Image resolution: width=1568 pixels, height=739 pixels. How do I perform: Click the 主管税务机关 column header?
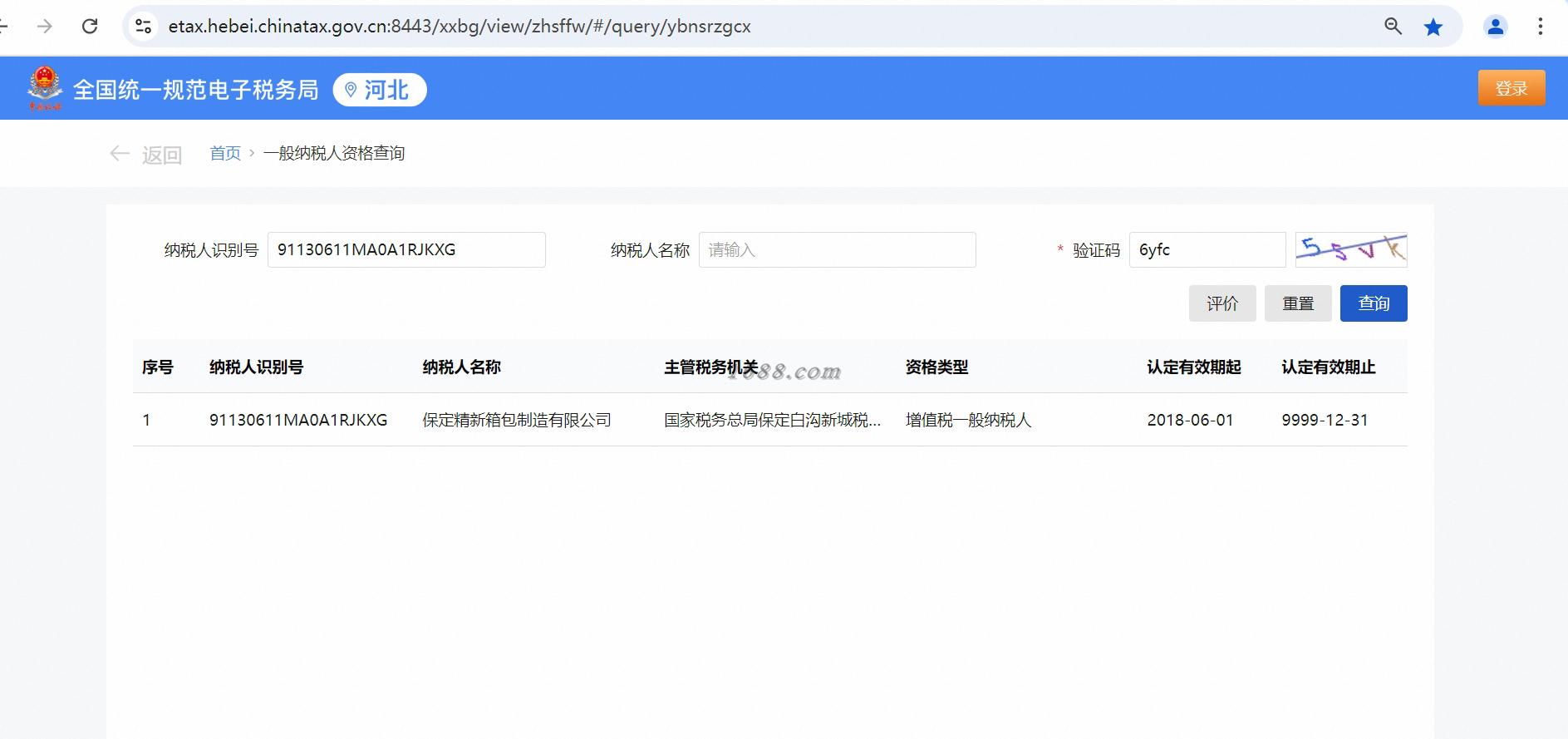(x=711, y=367)
